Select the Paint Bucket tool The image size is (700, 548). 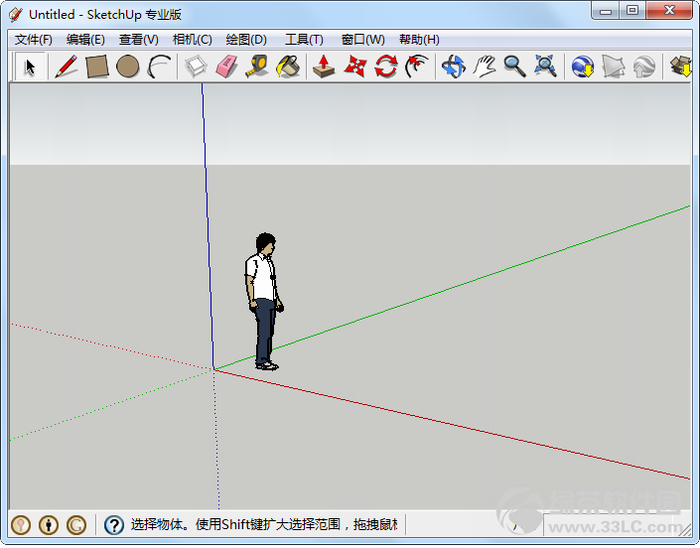point(288,66)
